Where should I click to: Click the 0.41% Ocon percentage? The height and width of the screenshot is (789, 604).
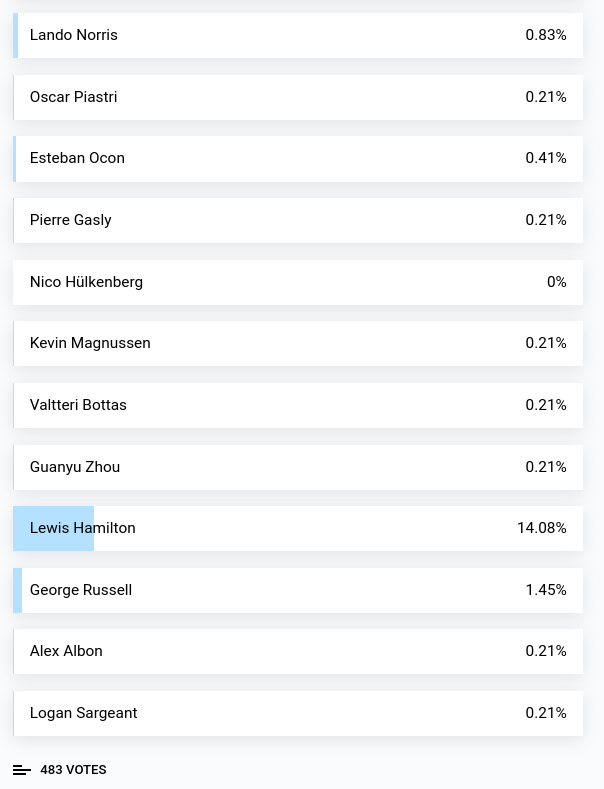click(545, 158)
